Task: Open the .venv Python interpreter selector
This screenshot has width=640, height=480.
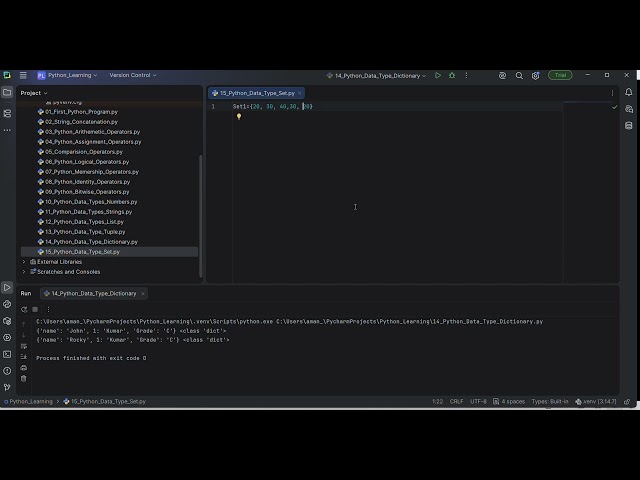Action: 596,402
